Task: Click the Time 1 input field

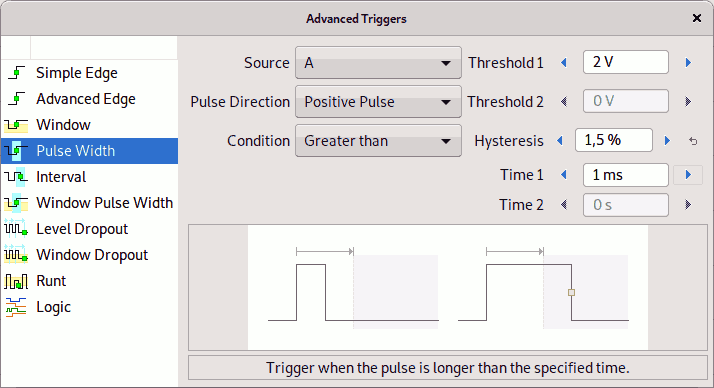Action: click(x=626, y=175)
